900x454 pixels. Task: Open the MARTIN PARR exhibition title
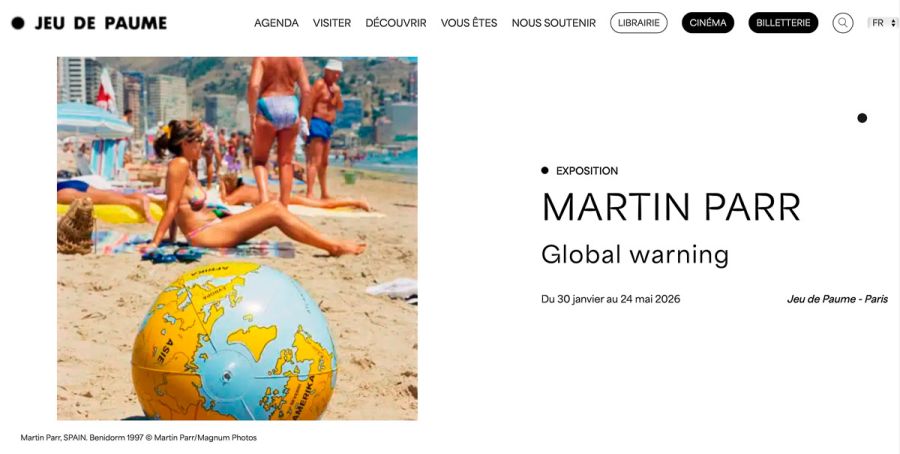(x=671, y=207)
